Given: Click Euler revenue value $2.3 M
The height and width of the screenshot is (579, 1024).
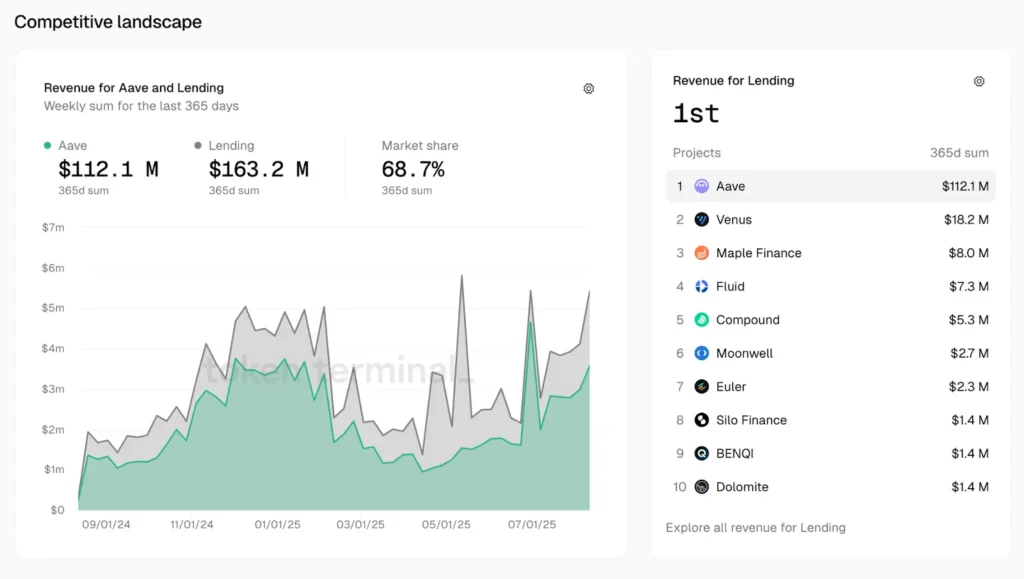Looking at the screenshot, I should click(x=968, y=386).
